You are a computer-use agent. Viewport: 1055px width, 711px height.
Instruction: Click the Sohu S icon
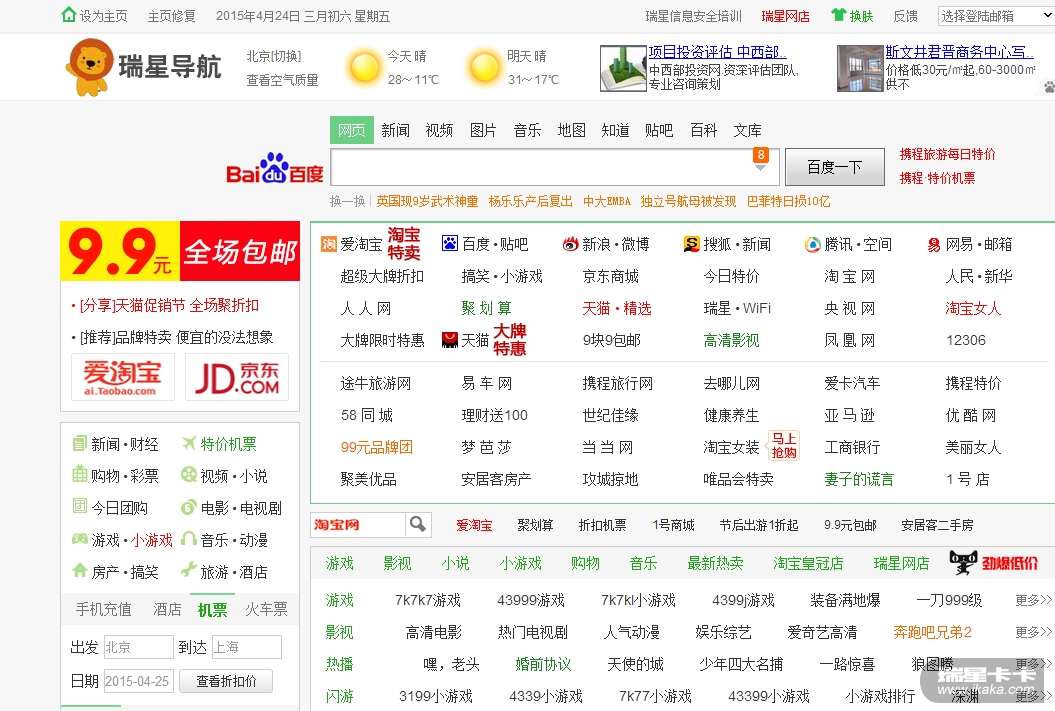coord(691,244)
